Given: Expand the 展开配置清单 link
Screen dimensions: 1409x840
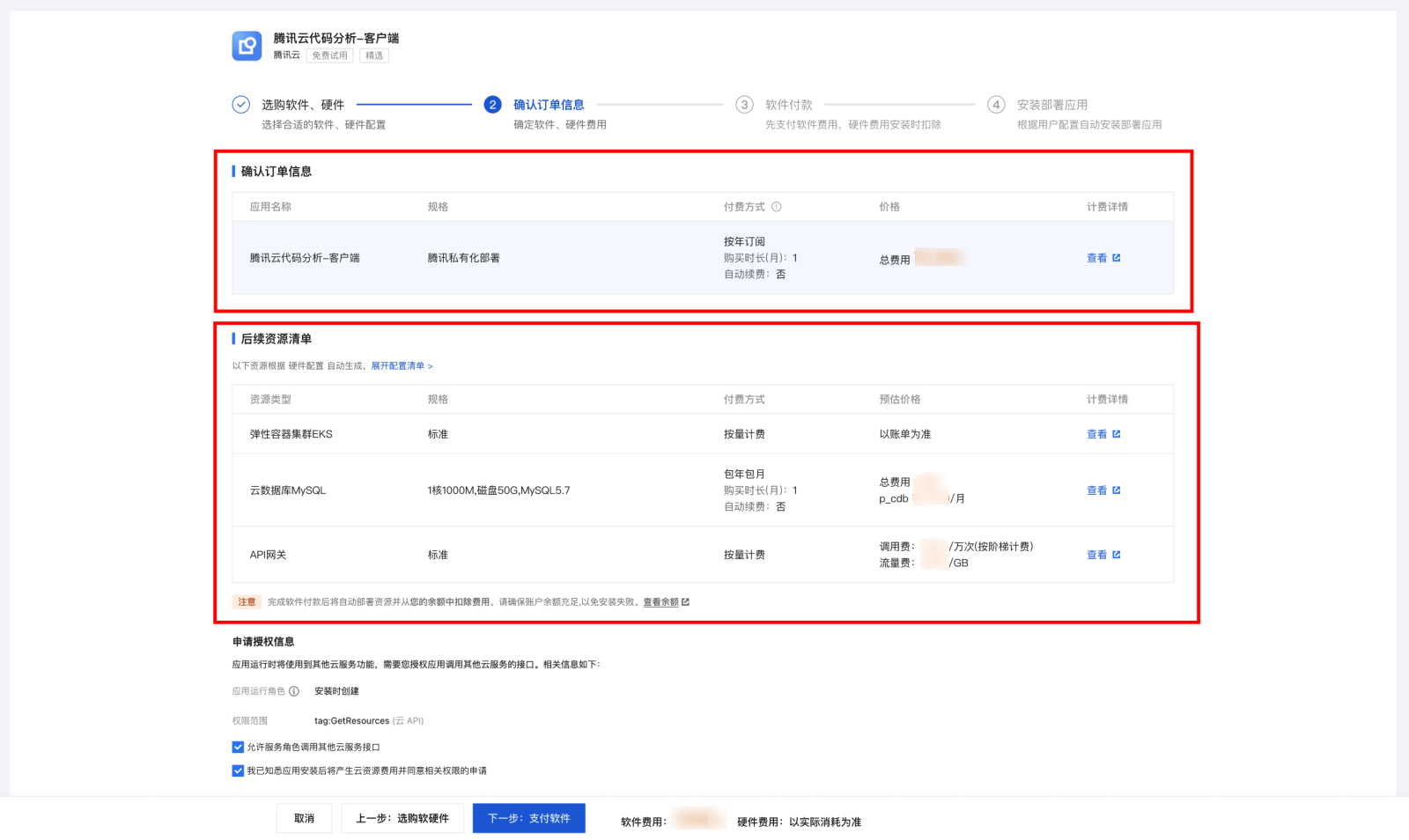Looking at the screenshot, I should [402, 366].
